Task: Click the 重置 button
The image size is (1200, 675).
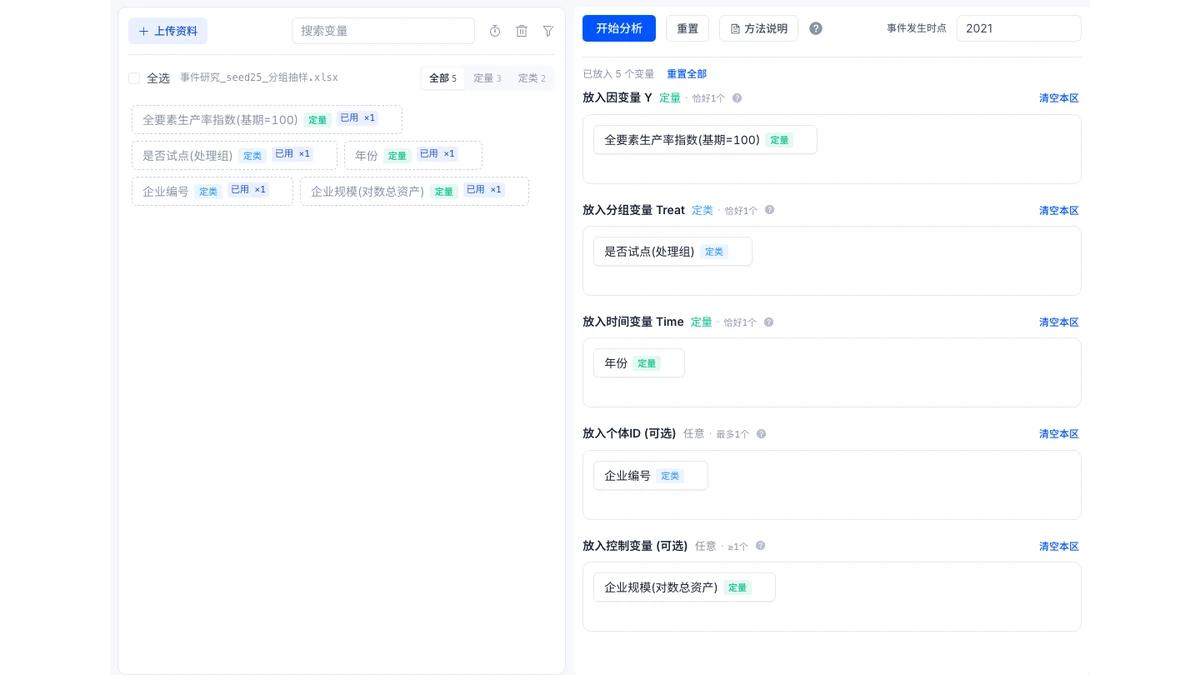Action: point(688,28)
